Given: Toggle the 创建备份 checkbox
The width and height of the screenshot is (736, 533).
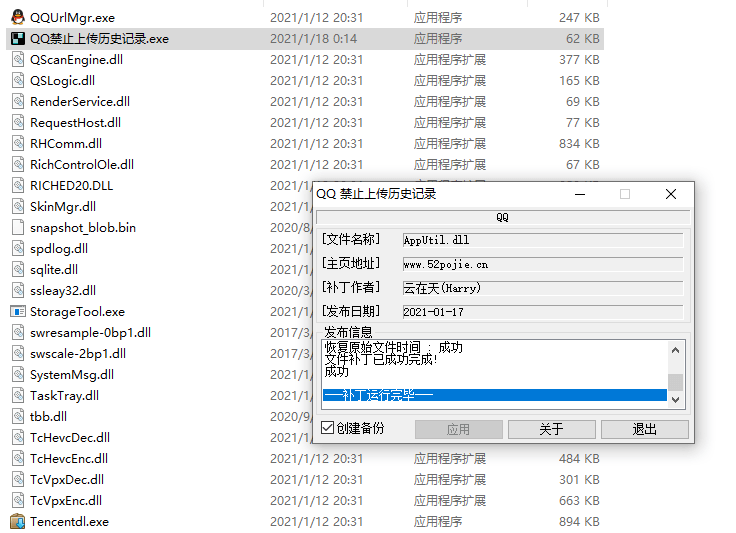Looking at the screenshot, I should [x=328, y=428].
